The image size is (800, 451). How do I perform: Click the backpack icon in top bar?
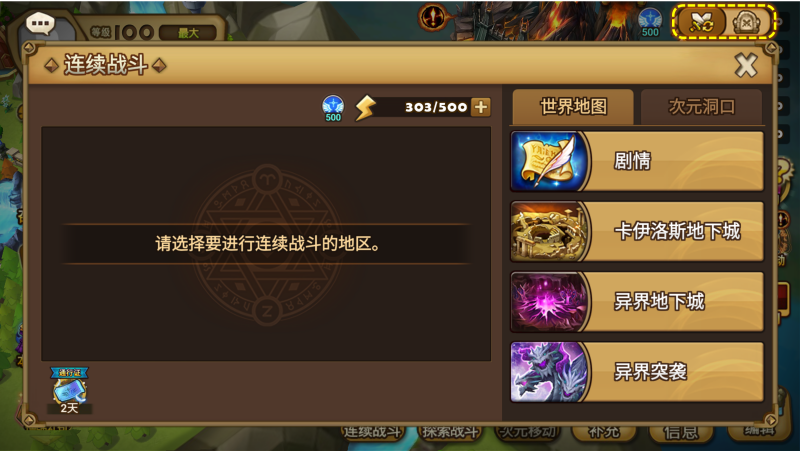747,22
